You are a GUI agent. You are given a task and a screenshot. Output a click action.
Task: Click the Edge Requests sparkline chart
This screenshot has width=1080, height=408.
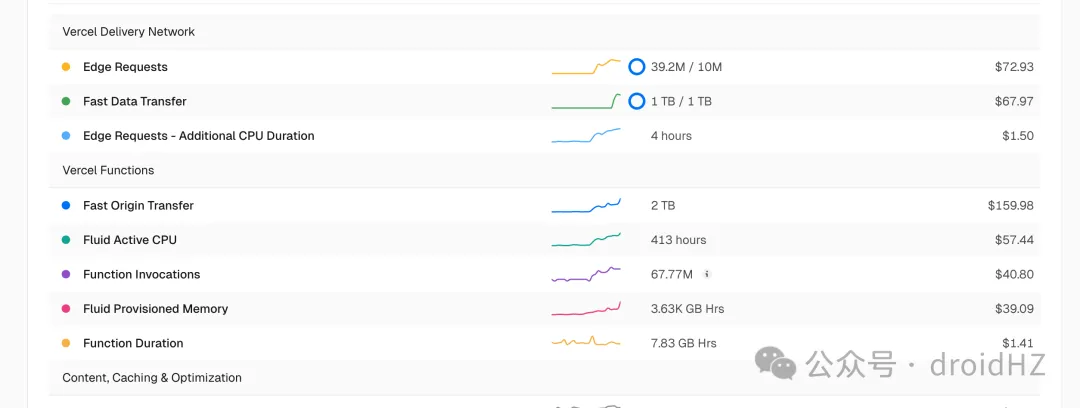tap(586, 67)
